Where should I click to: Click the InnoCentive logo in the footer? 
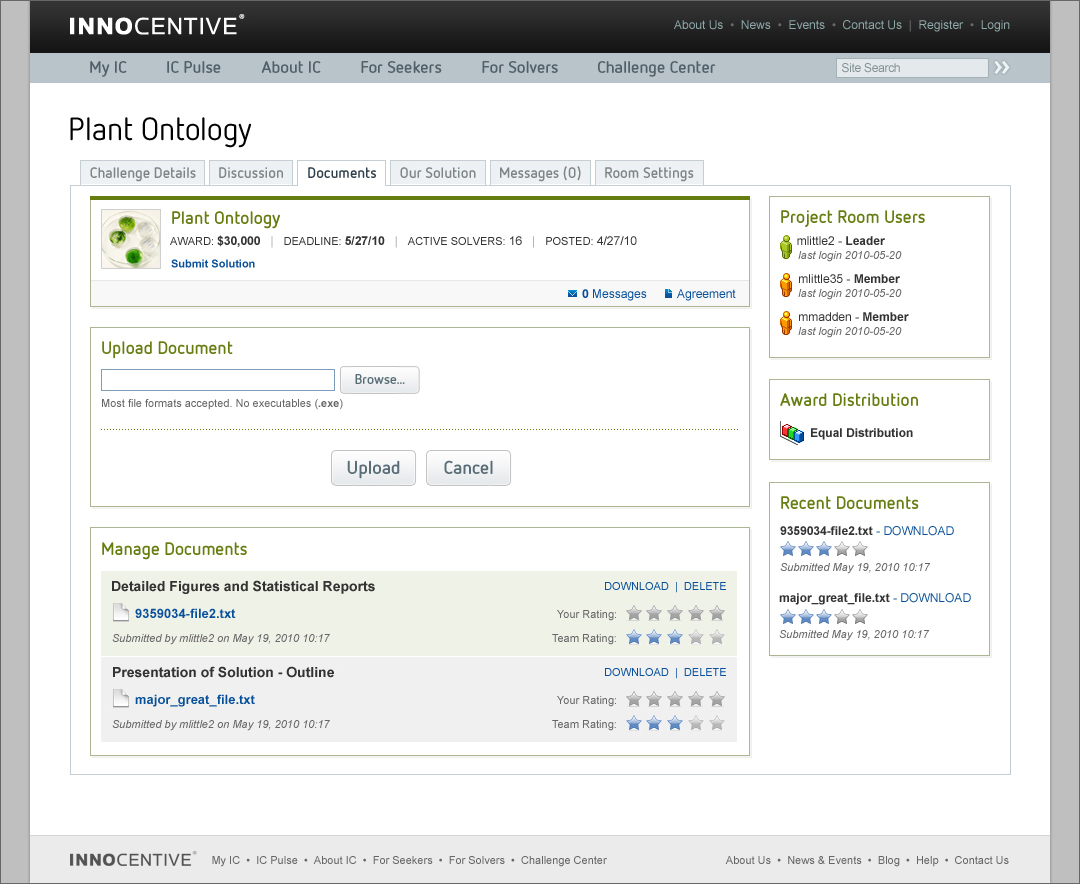point(132,859)
